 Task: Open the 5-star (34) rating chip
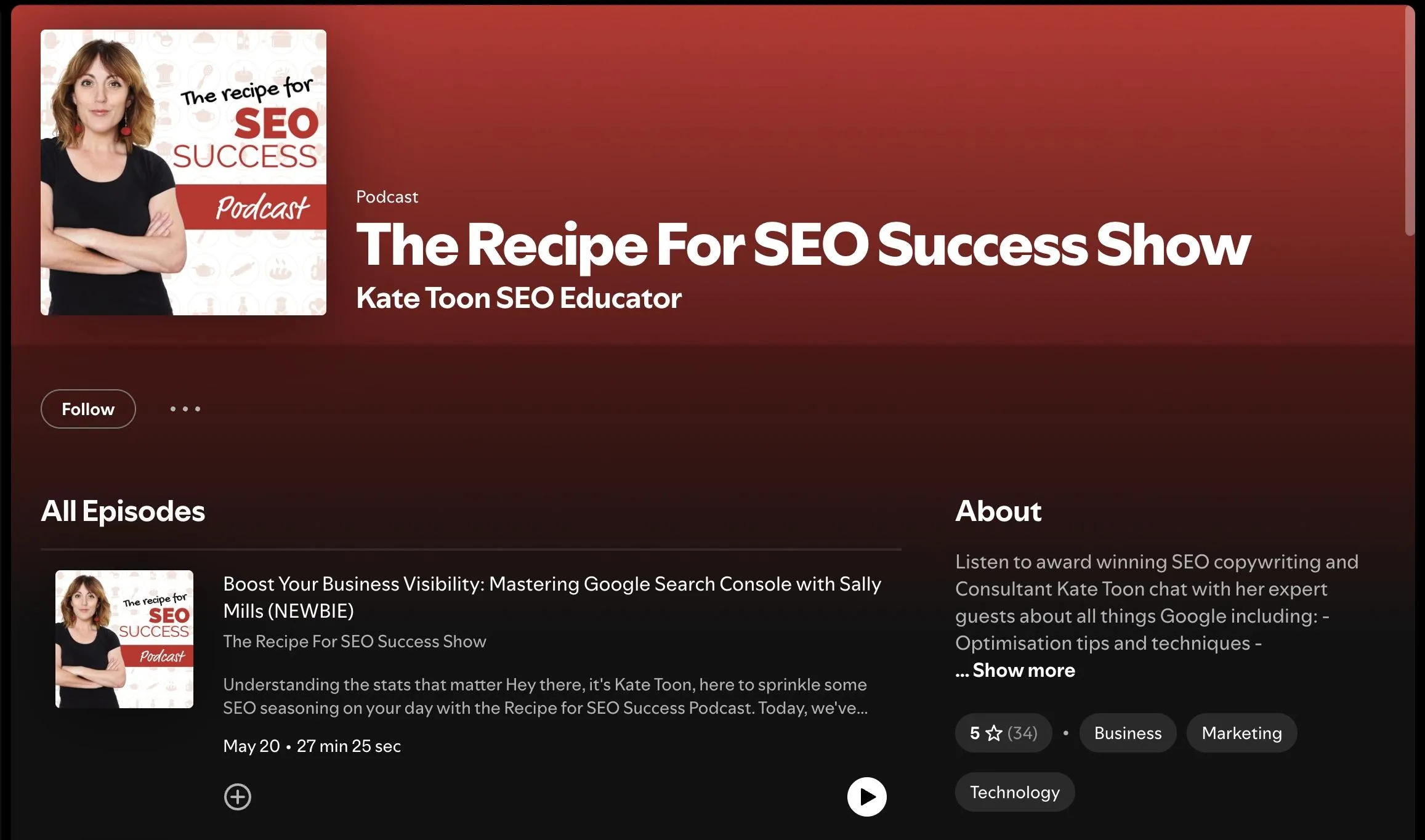tap(1003, 733)
